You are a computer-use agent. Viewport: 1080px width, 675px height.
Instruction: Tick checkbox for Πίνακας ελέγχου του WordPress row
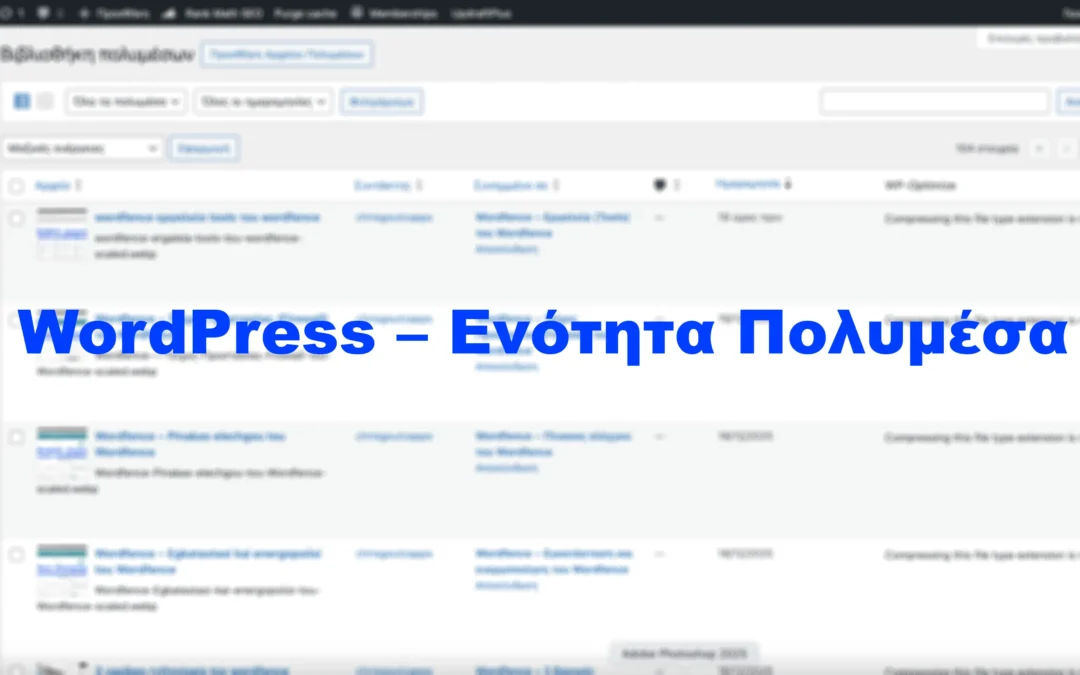pos(17,437)
